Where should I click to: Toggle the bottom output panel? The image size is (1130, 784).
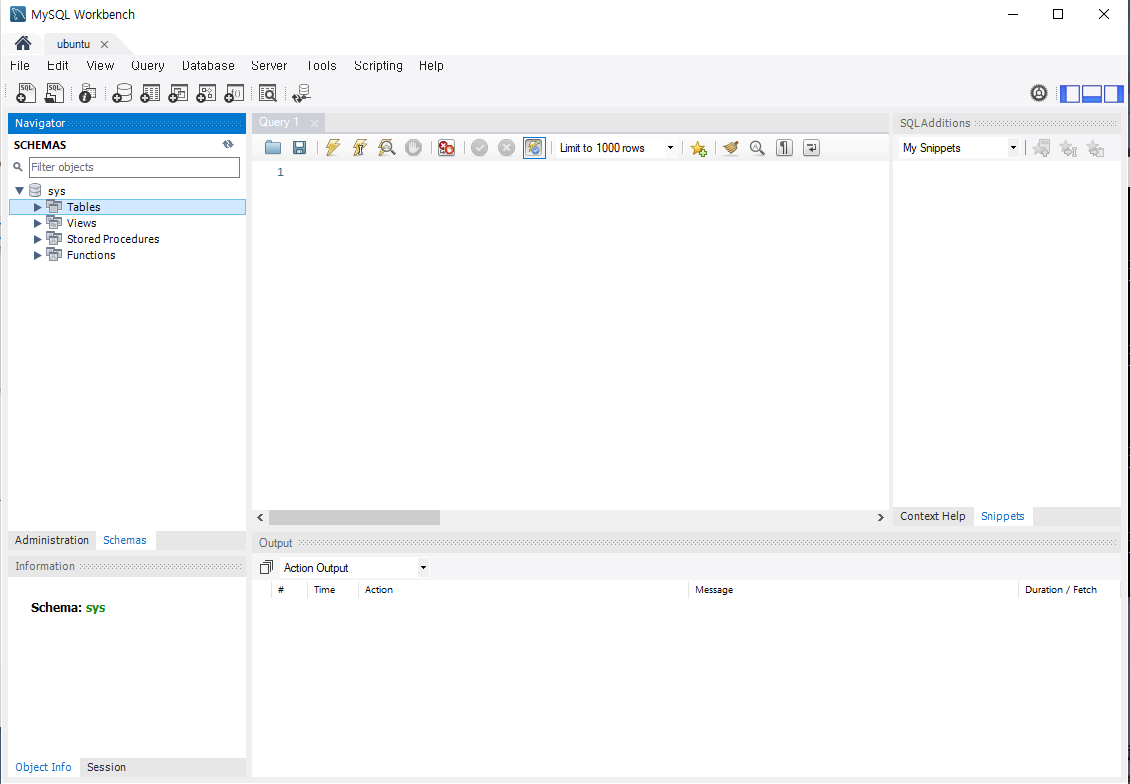click(x=1092, y=94)
